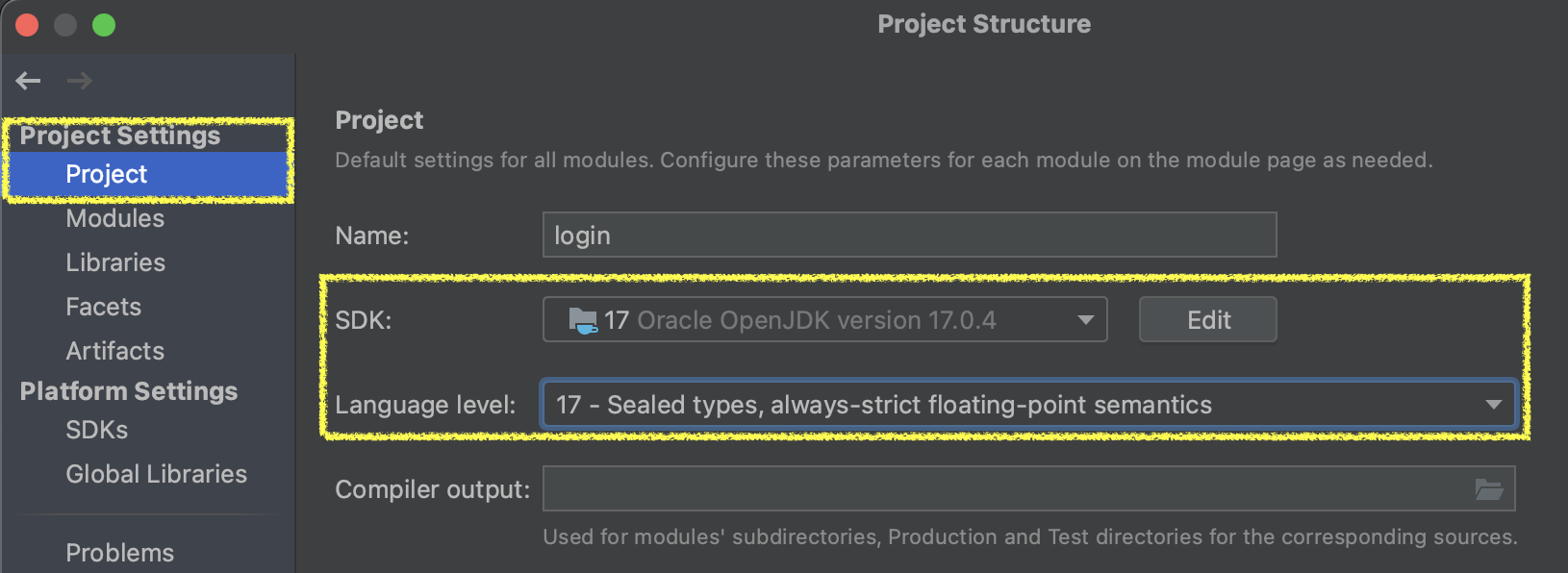Select Project in the settings sidebar
This screenshot has height=573, width=1568.
(107, 174)
